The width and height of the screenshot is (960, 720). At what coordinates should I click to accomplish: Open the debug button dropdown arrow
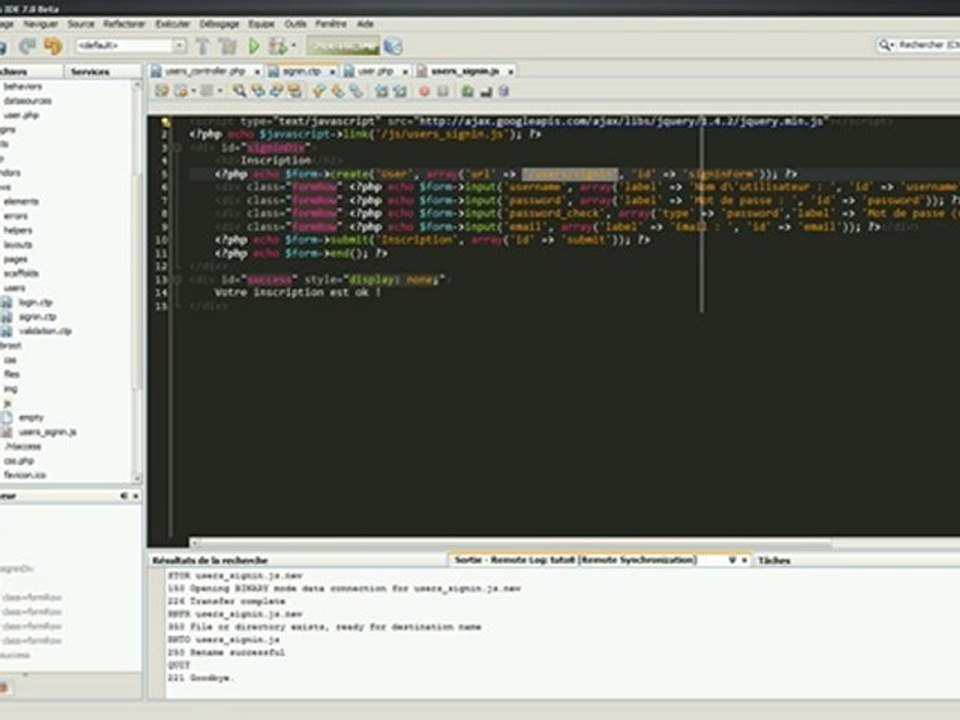coord(293,46)
